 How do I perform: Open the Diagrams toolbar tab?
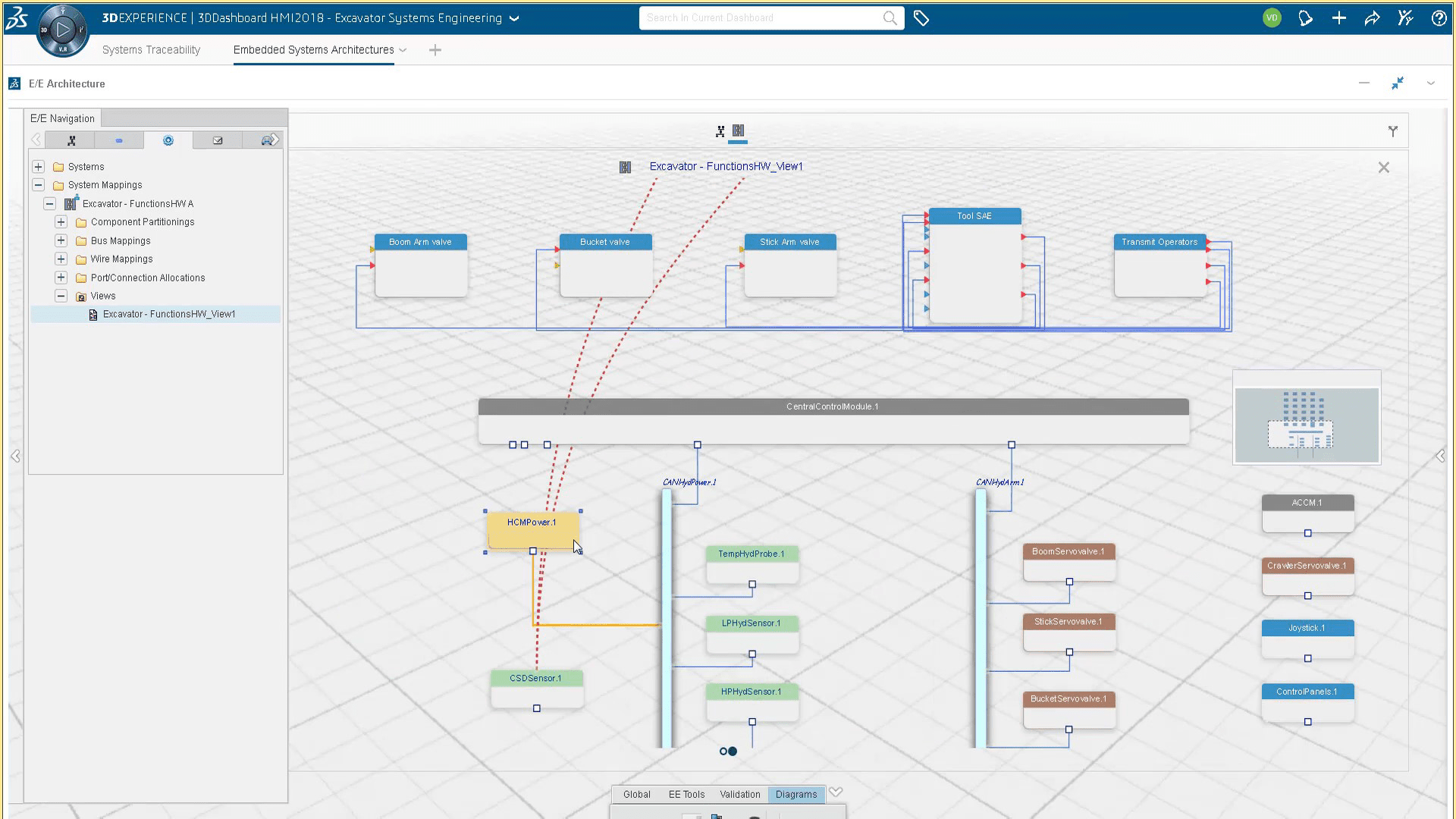(x=795, y=794)
